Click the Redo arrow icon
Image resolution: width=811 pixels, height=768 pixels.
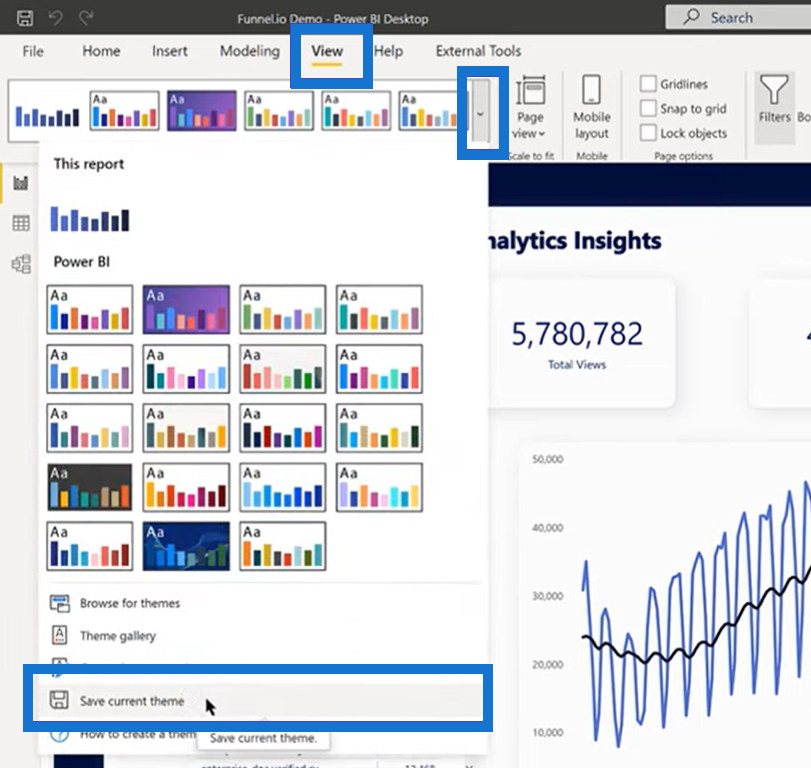pyautogui.click(x=86, y=18)
